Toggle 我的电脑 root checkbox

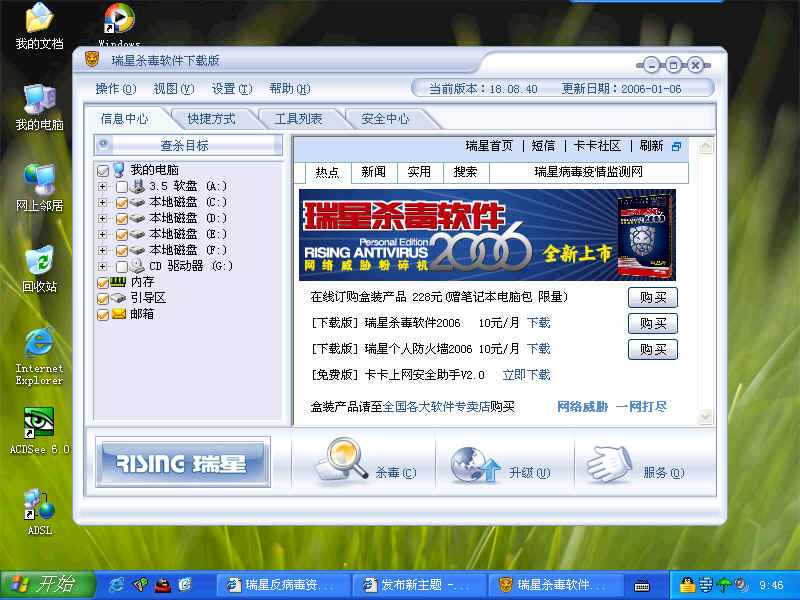103,170
